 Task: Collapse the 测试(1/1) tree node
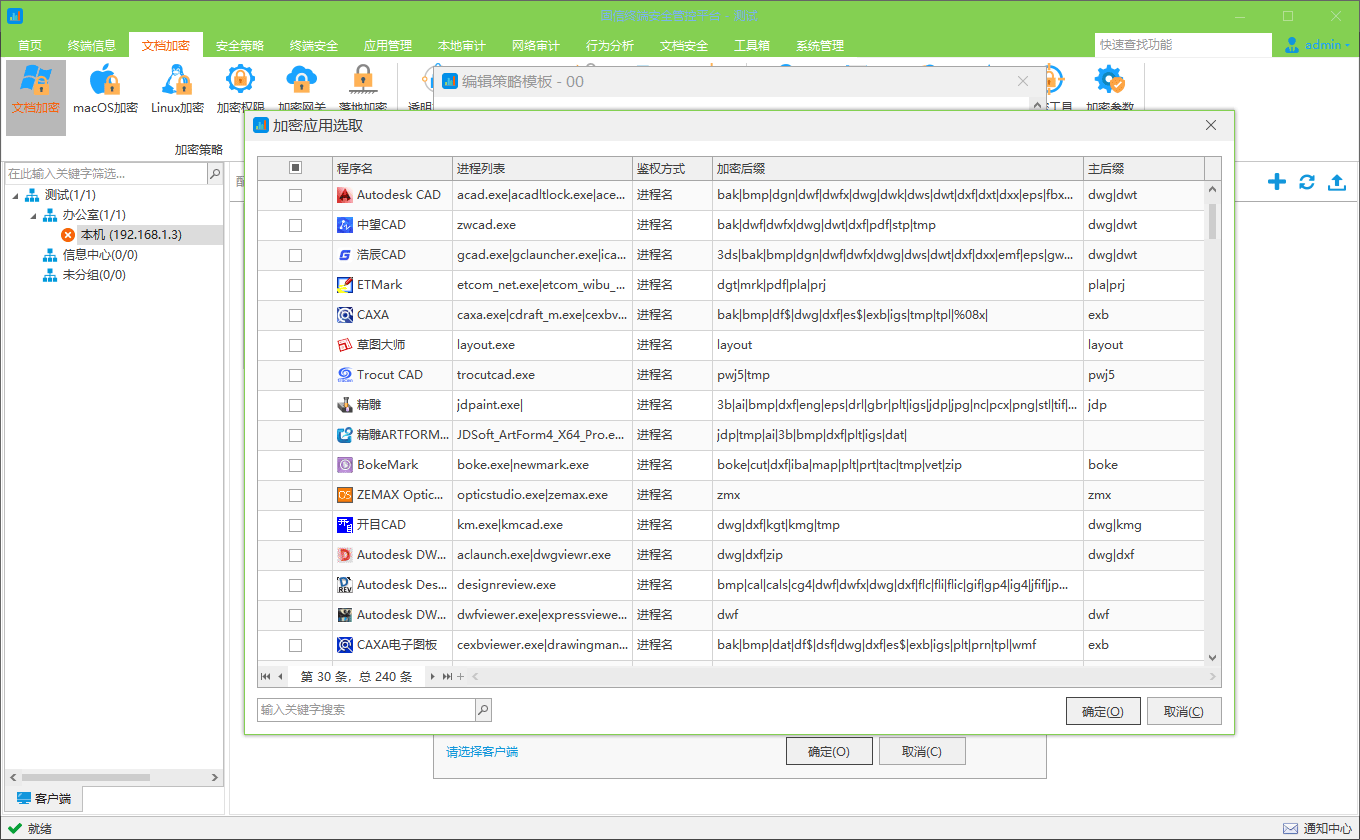(x=15, y=195)
